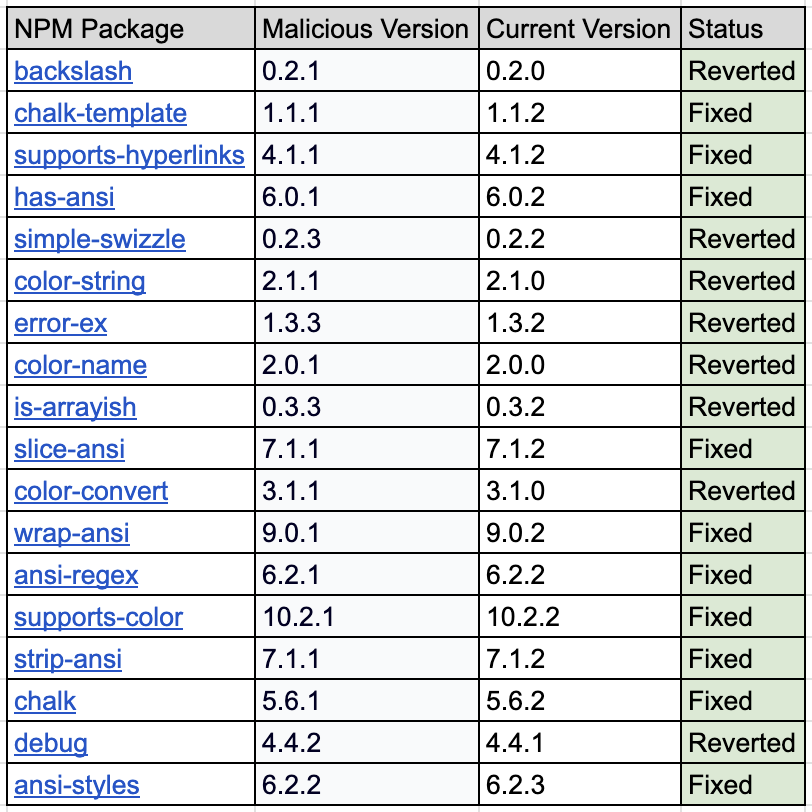Follow the slice-ansi link

(x=69, y=449)
